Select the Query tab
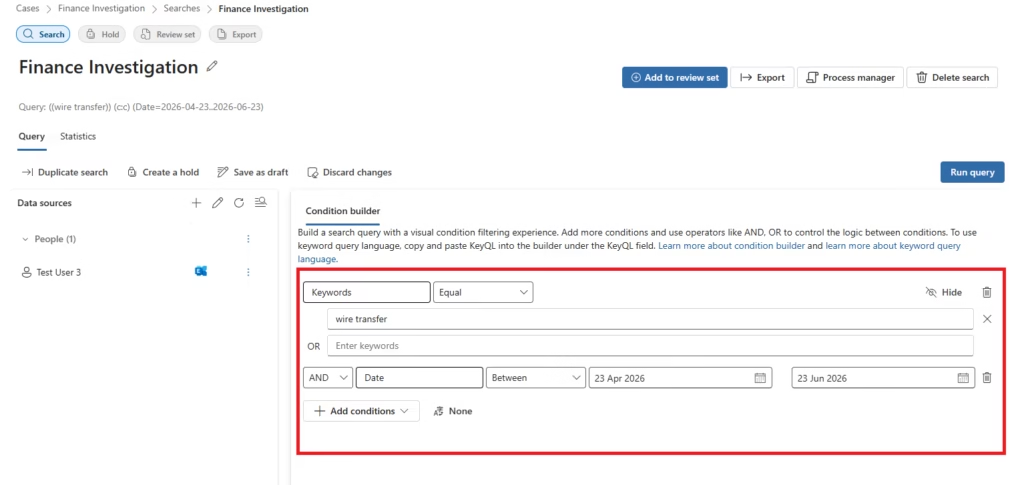The image size is (1024, 485). pyautogui.click(x=31, y=136)
